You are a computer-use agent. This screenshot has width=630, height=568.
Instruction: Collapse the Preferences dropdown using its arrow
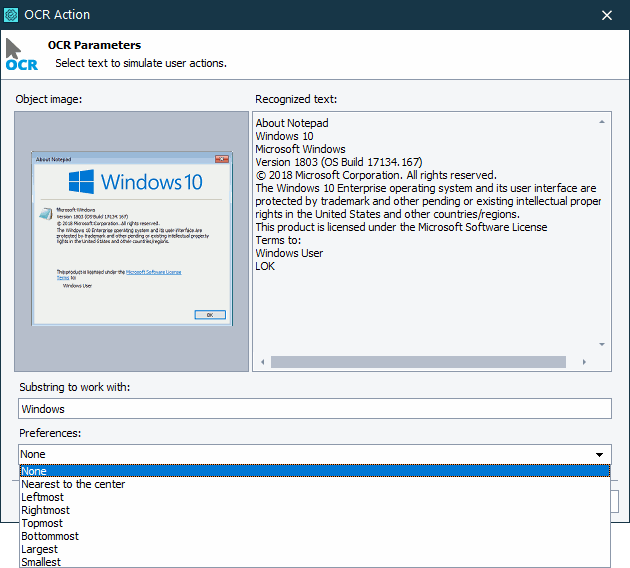[x=600, y=454]
